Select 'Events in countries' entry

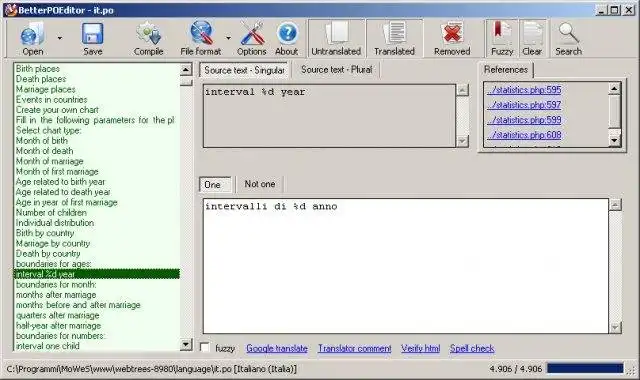tap(51, 100)
